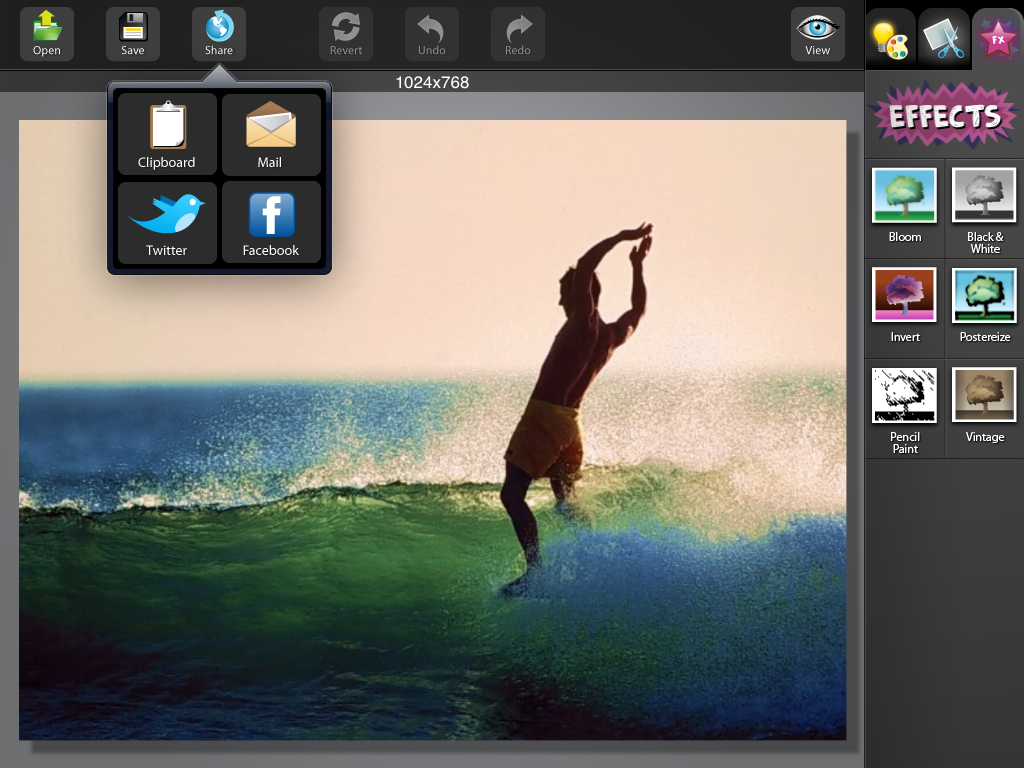Share the photo on Facebook
Viewport: 1024px width, 768px height.
[x=271, y=223]
